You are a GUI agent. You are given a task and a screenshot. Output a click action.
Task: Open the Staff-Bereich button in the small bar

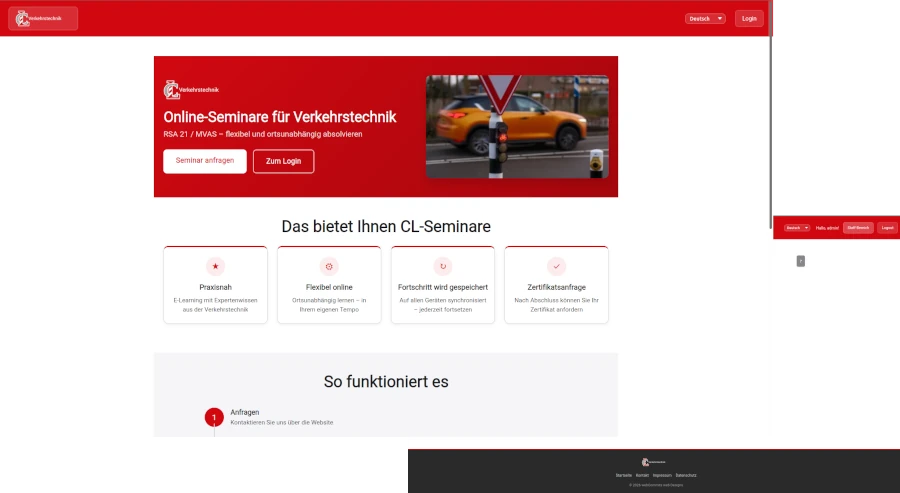[x=858, y=228]
